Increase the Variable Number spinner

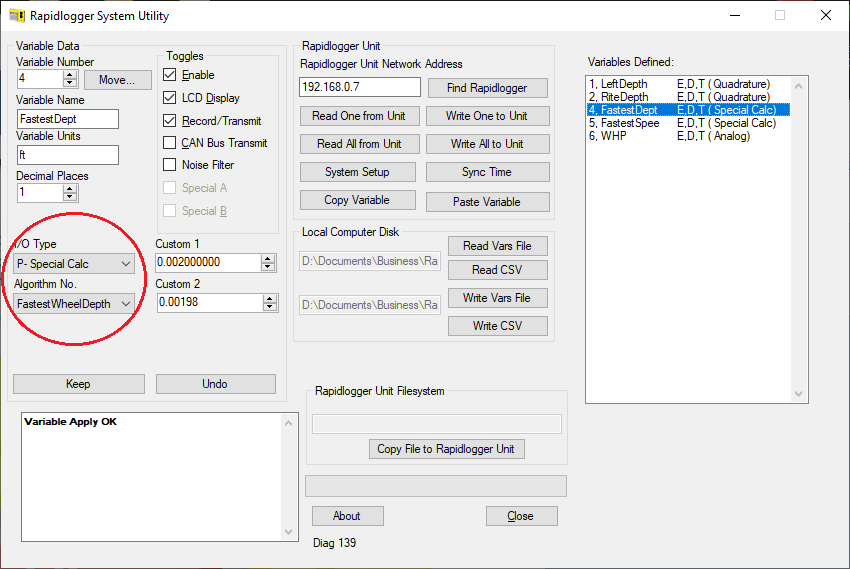(71, 74)
